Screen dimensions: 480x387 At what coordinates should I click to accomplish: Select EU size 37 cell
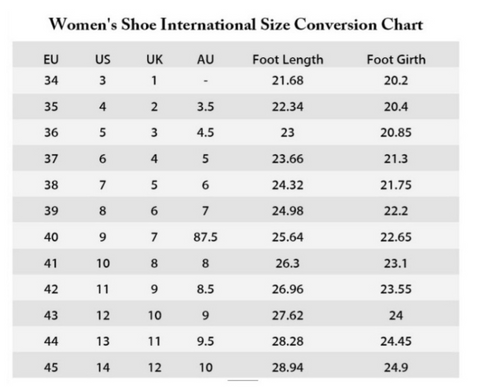(x=51, y=159)
